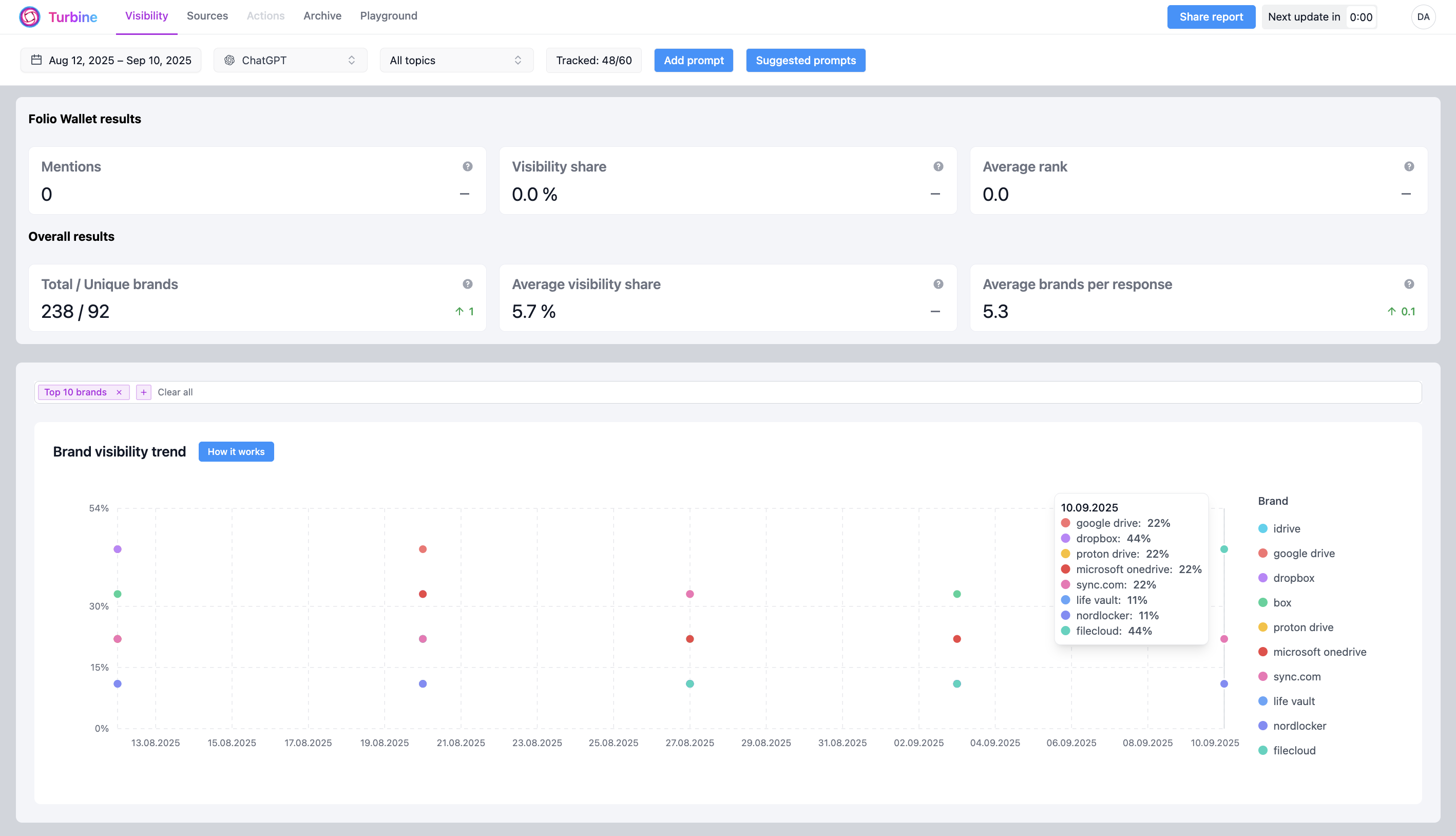Screen dimensions: 1456x836
Task: Switch to the Sources tab
Action: coord(207,16)
